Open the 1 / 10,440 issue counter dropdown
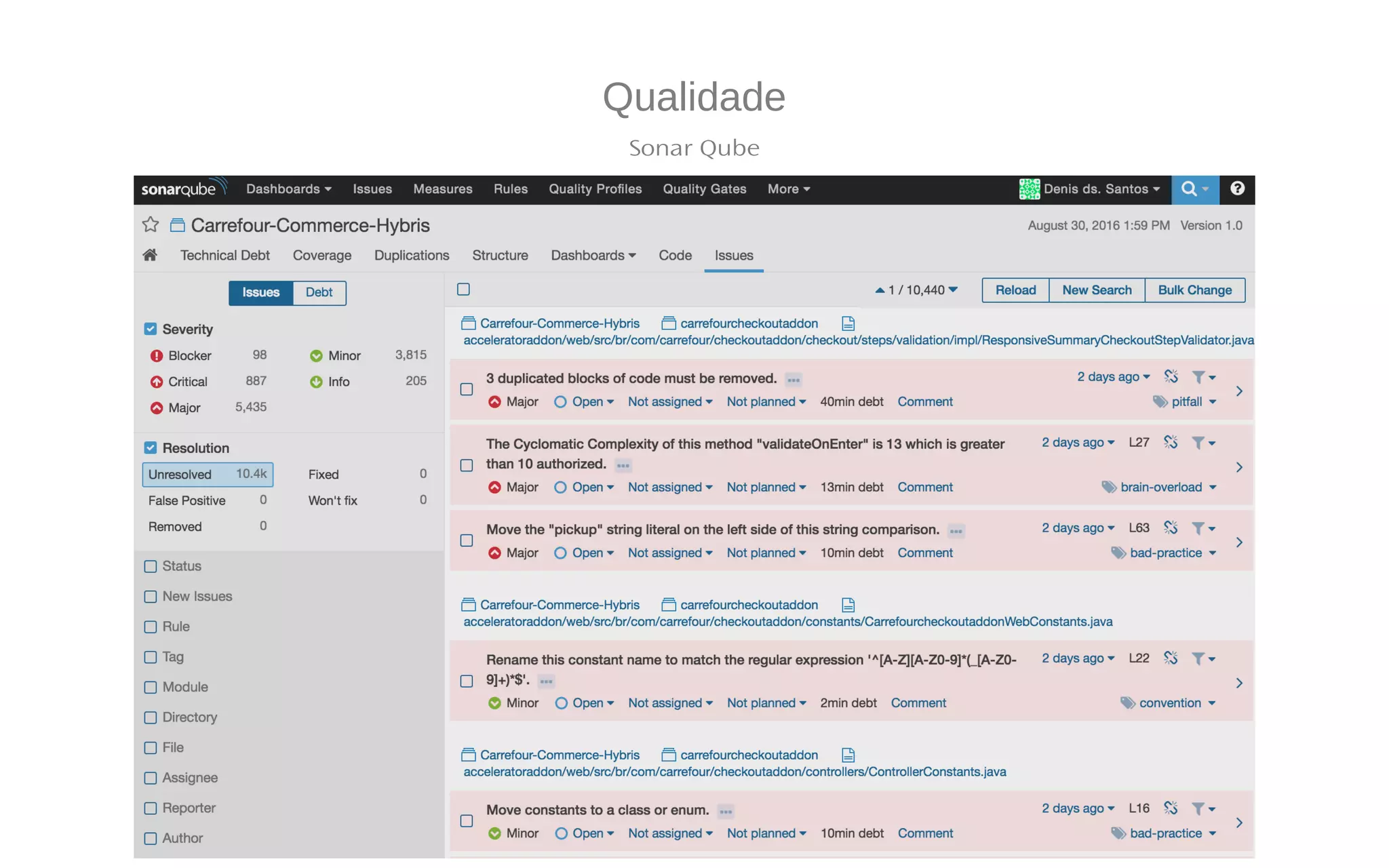Viewport: 1389px width, 868px height. 916,290
